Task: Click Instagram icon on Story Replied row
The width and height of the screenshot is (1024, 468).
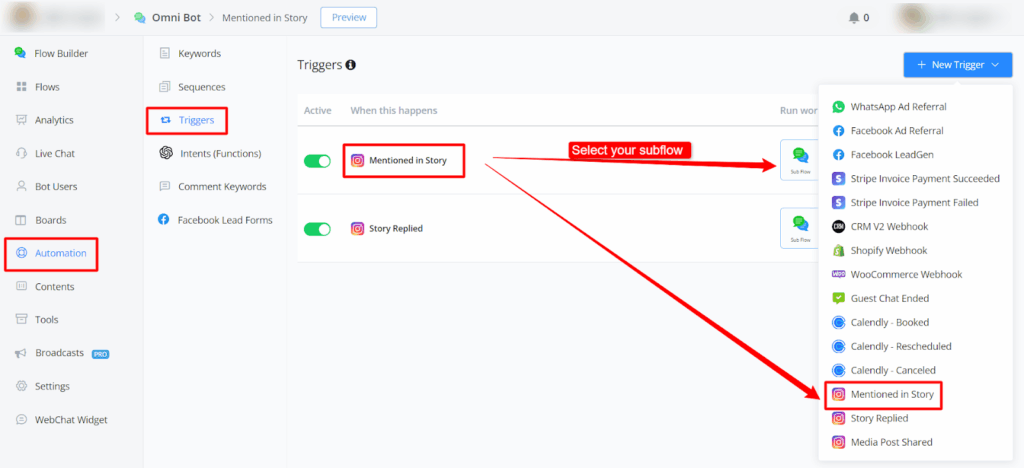Action: point(357,228)
